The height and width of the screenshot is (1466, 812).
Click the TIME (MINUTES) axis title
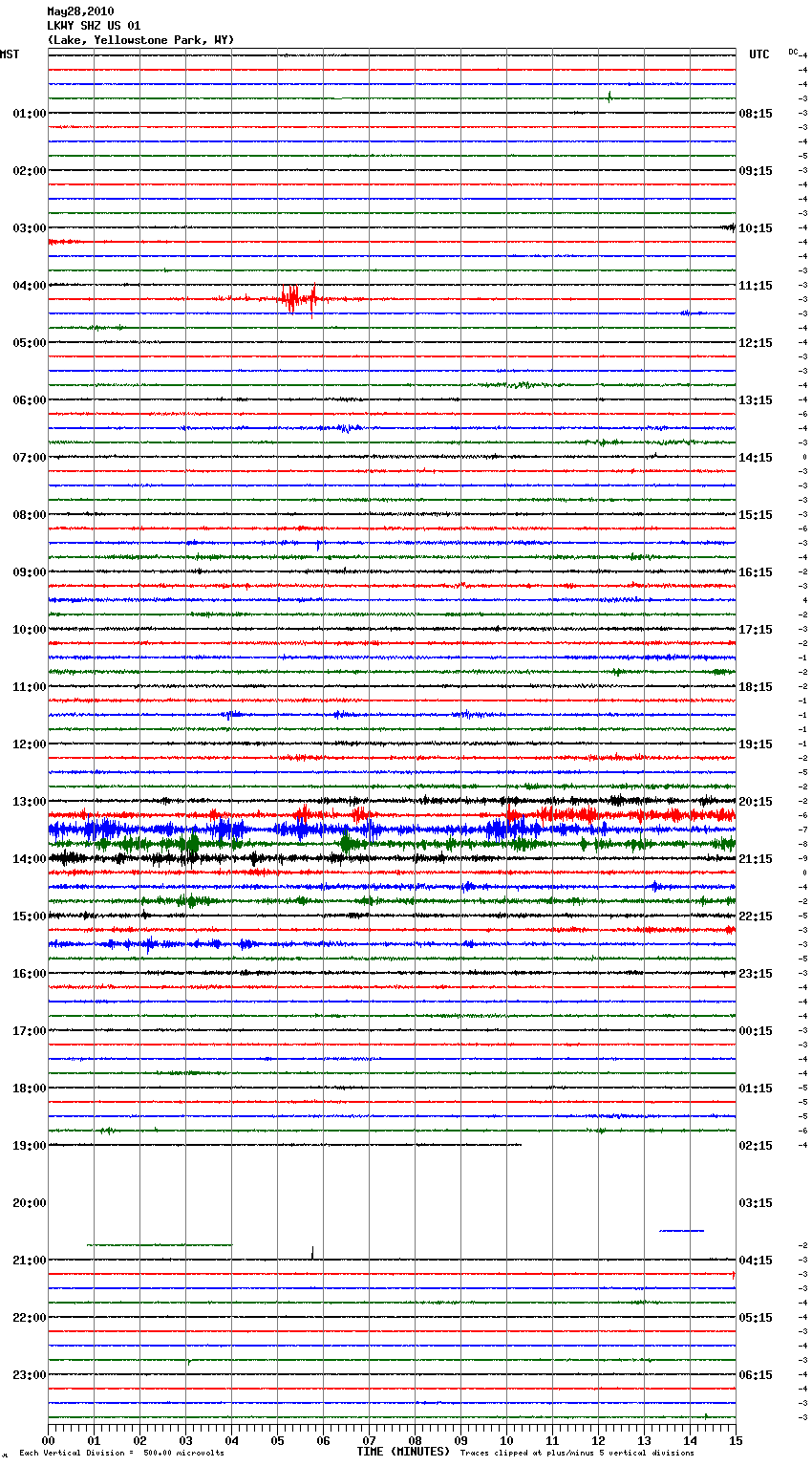403,1452
